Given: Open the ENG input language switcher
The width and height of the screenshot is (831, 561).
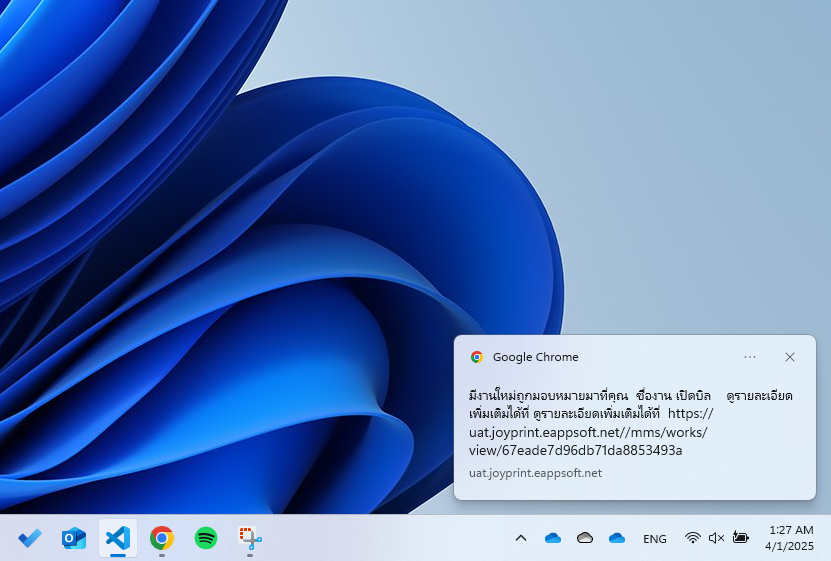Looking at the screenshot, I should click(655, 539).
